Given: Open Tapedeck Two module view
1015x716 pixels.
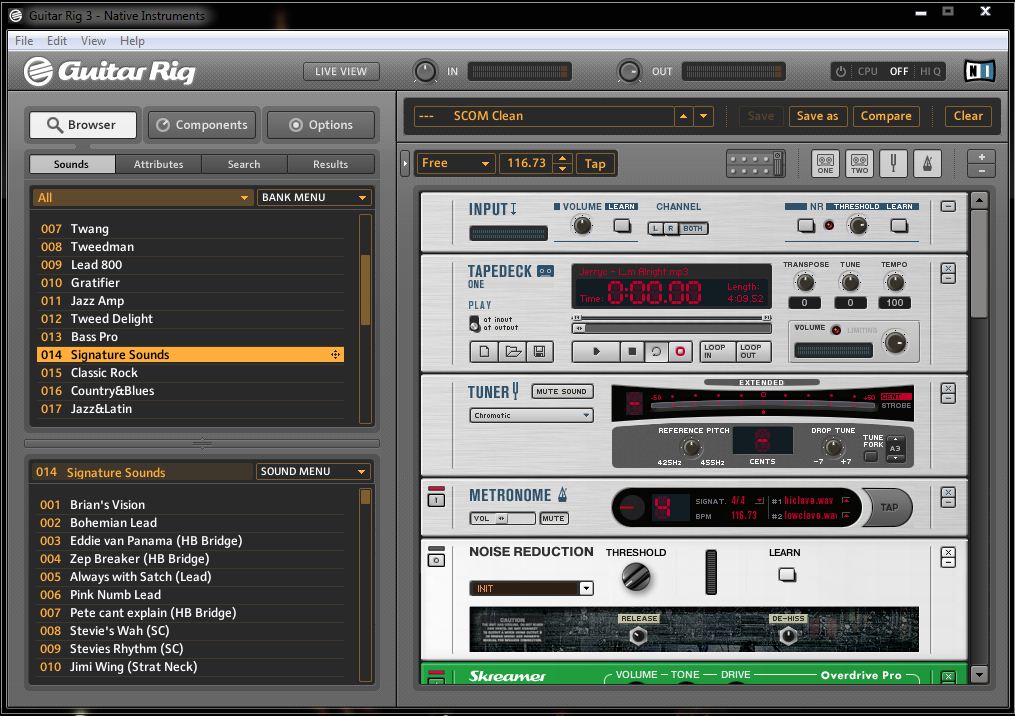Looking at the screenshot, I should point(858,163).
